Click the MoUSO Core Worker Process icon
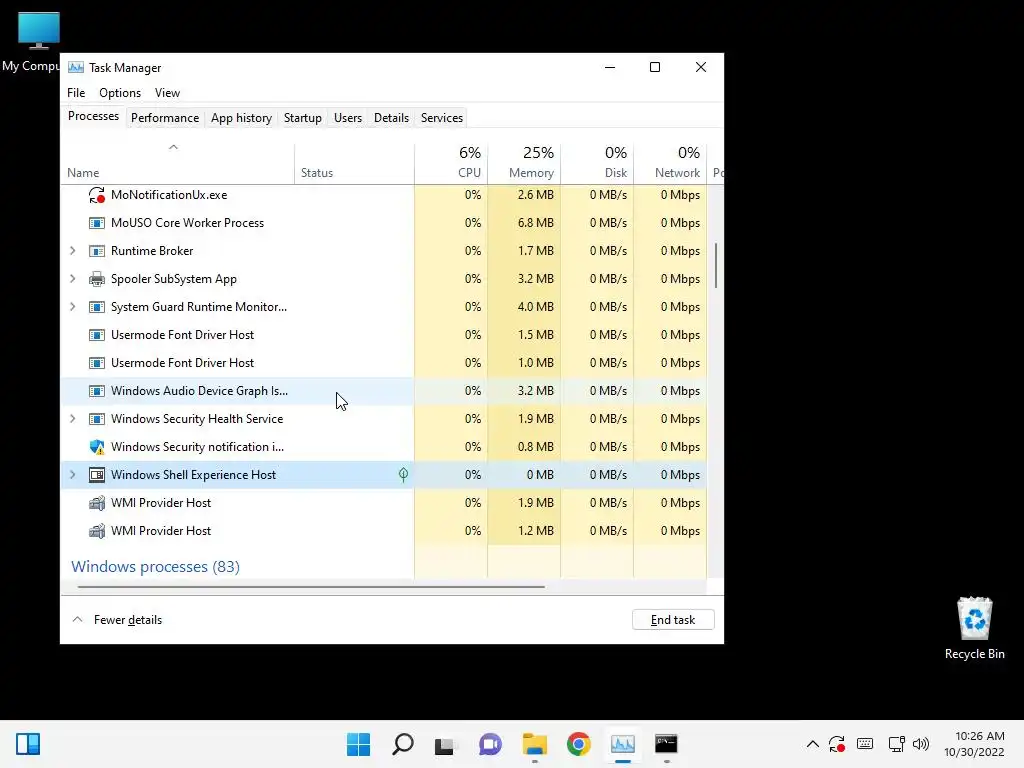Image resolution: width=1024 pixels, height=768 pixels. coord(97,223)
